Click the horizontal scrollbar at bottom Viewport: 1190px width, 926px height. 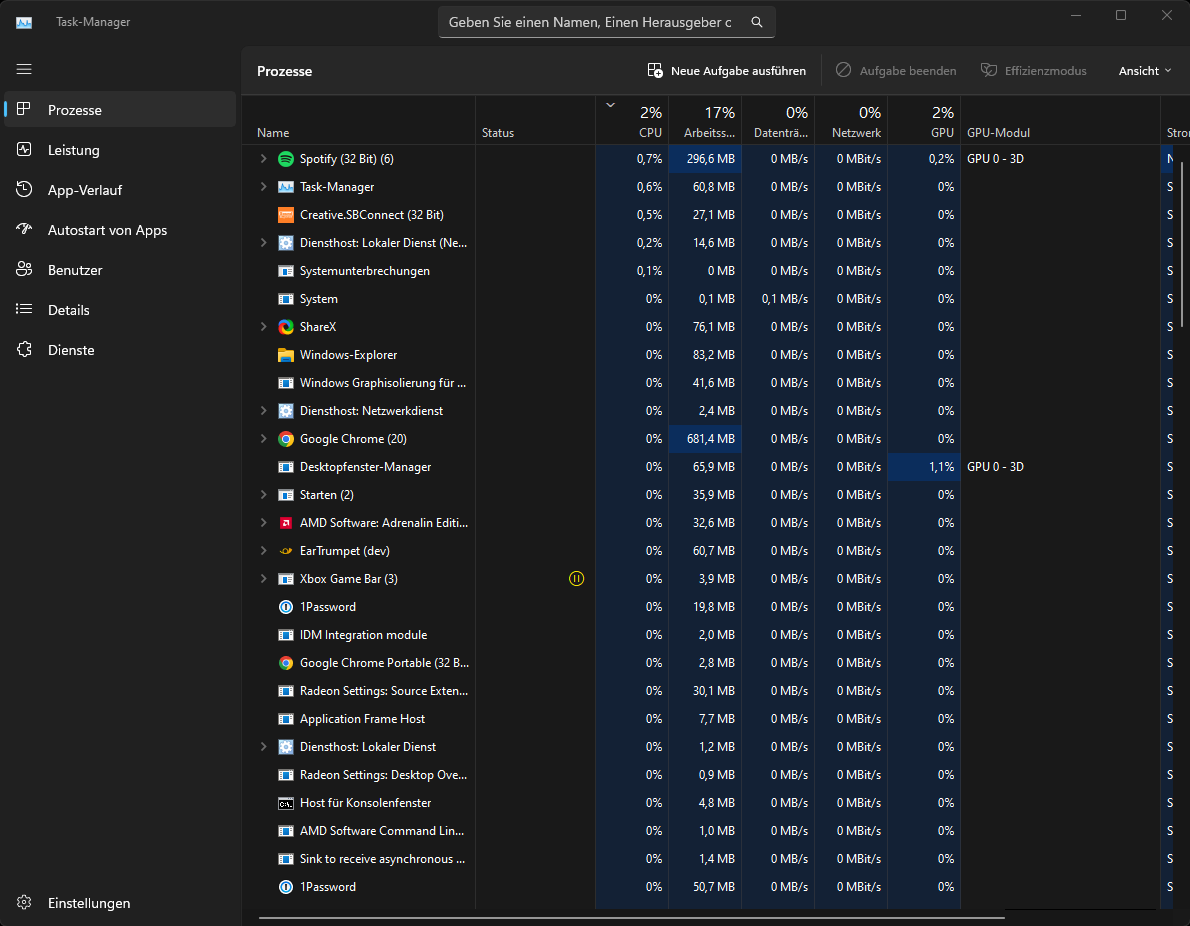click(x=631, y=918)
